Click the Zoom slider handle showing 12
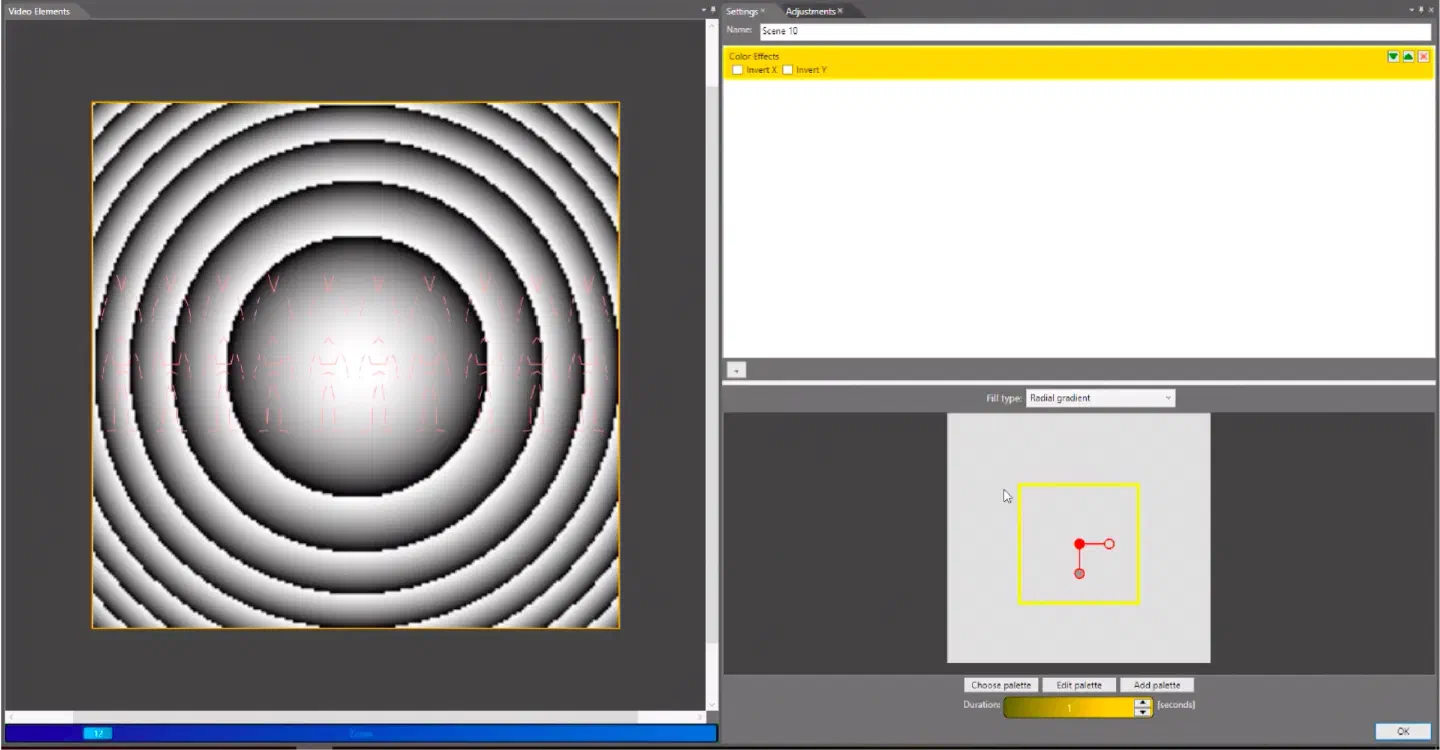Screen dimensions: 1440x750 pyautogui.click(x=97, y=733)
